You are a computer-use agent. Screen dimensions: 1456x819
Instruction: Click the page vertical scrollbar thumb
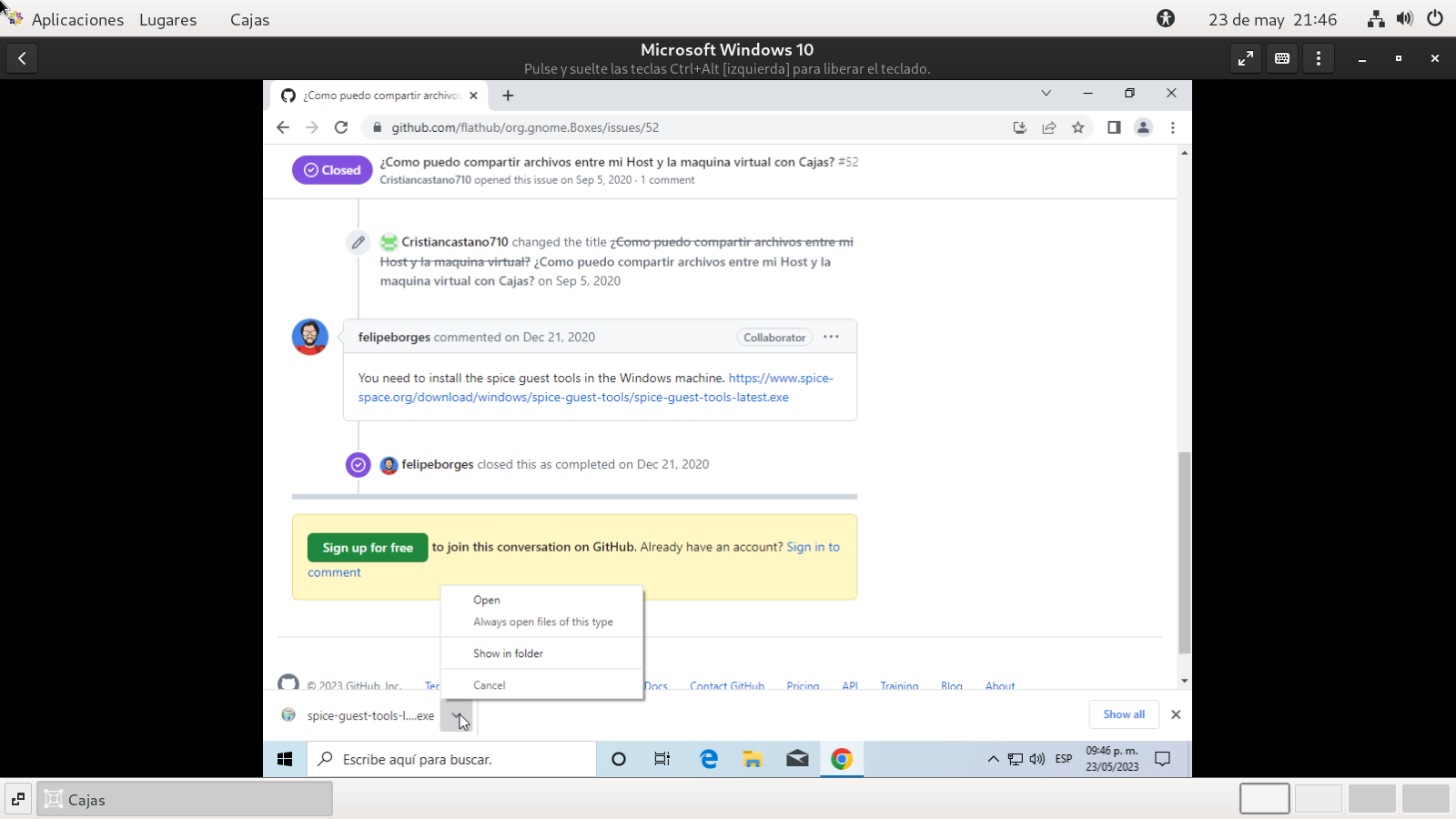pyautogui.click(x=1184, y=551)
